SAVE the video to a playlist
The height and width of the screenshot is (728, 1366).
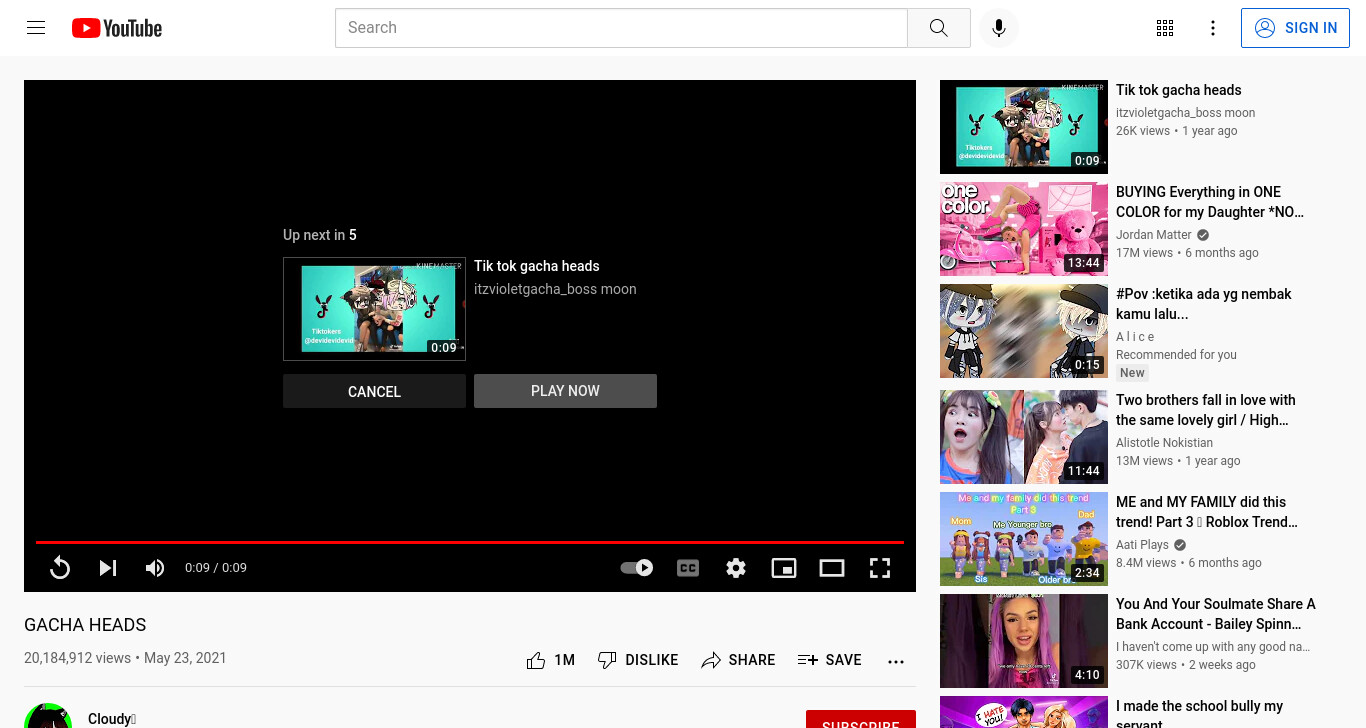click(830, 660)
